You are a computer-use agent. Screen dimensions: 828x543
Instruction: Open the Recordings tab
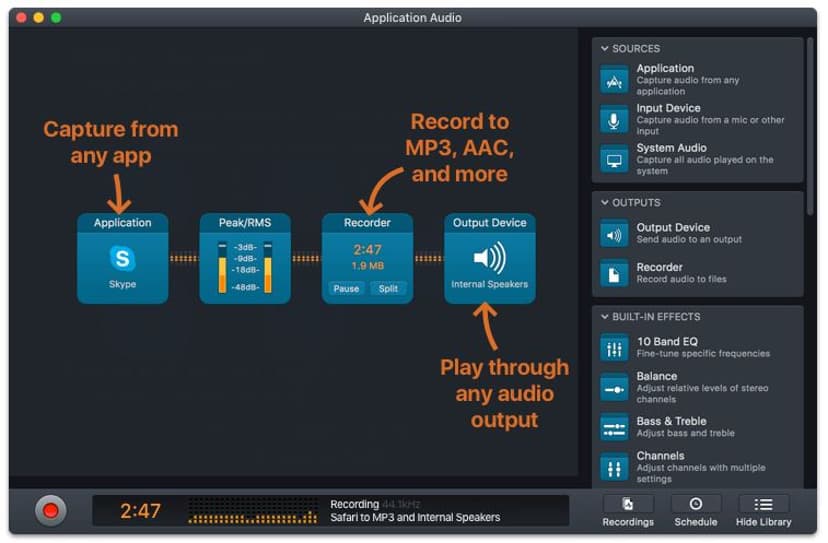click(x=628, y=511)
